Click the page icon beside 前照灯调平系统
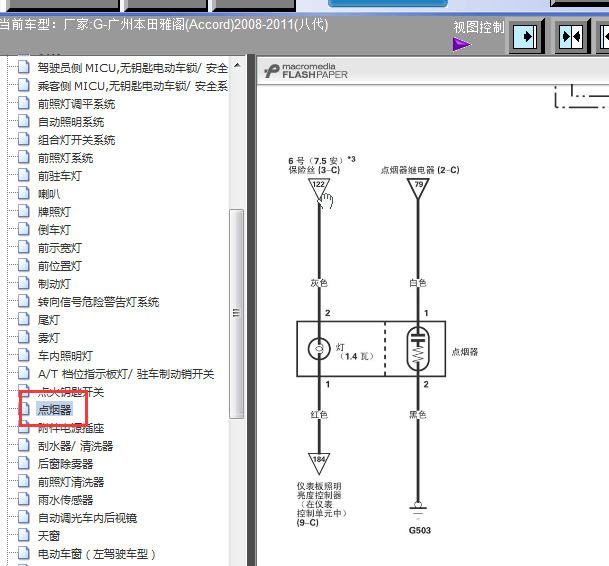 (x=24, y=103)
